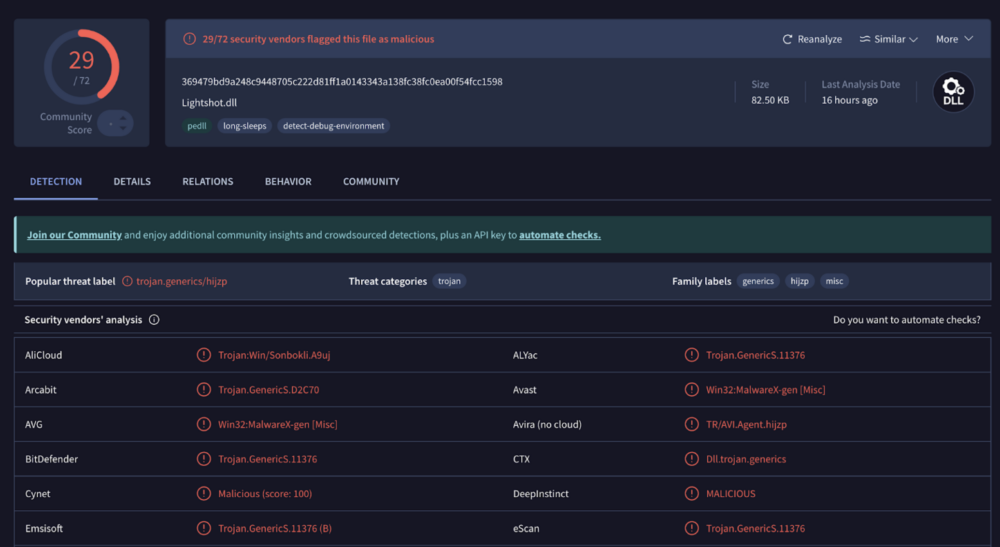Select the RELATIONS tab

pos(207,182)
